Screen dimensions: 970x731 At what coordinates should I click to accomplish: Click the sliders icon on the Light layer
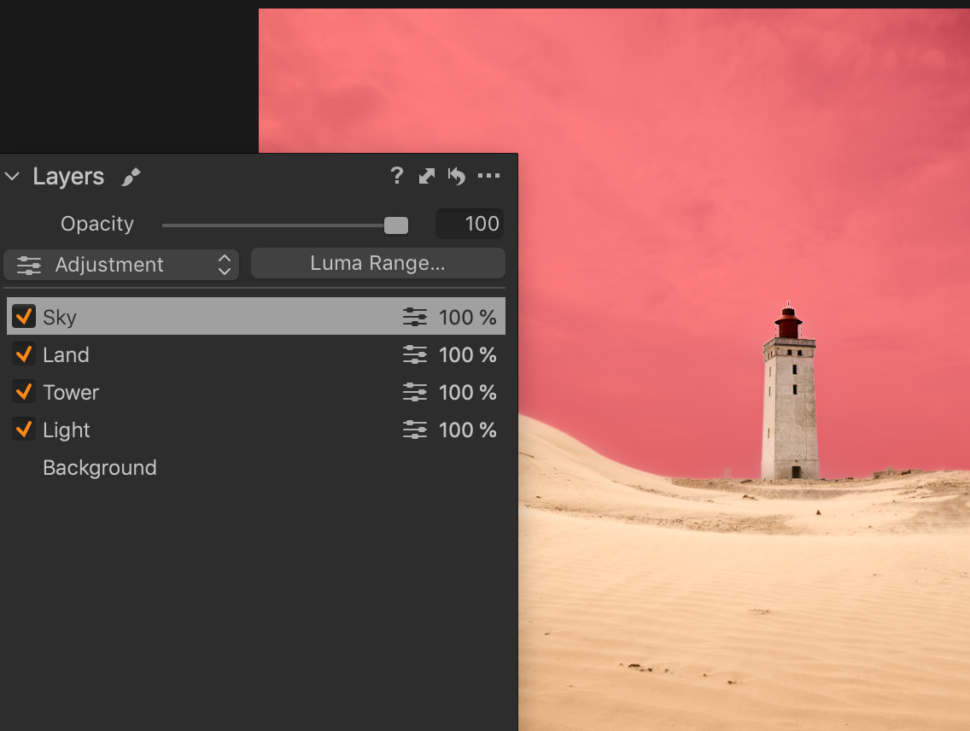[x=414, y=430]
